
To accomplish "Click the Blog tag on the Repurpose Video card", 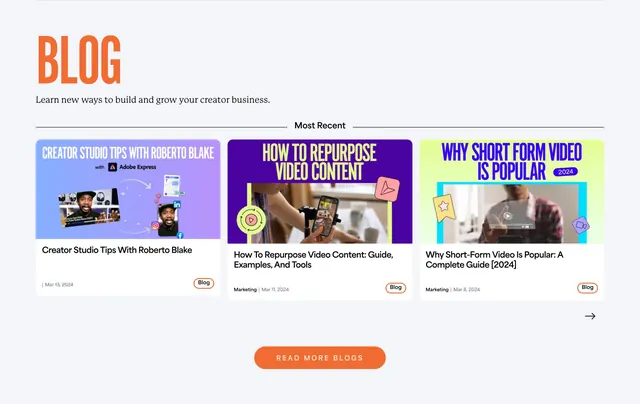I will pos(396,288).
